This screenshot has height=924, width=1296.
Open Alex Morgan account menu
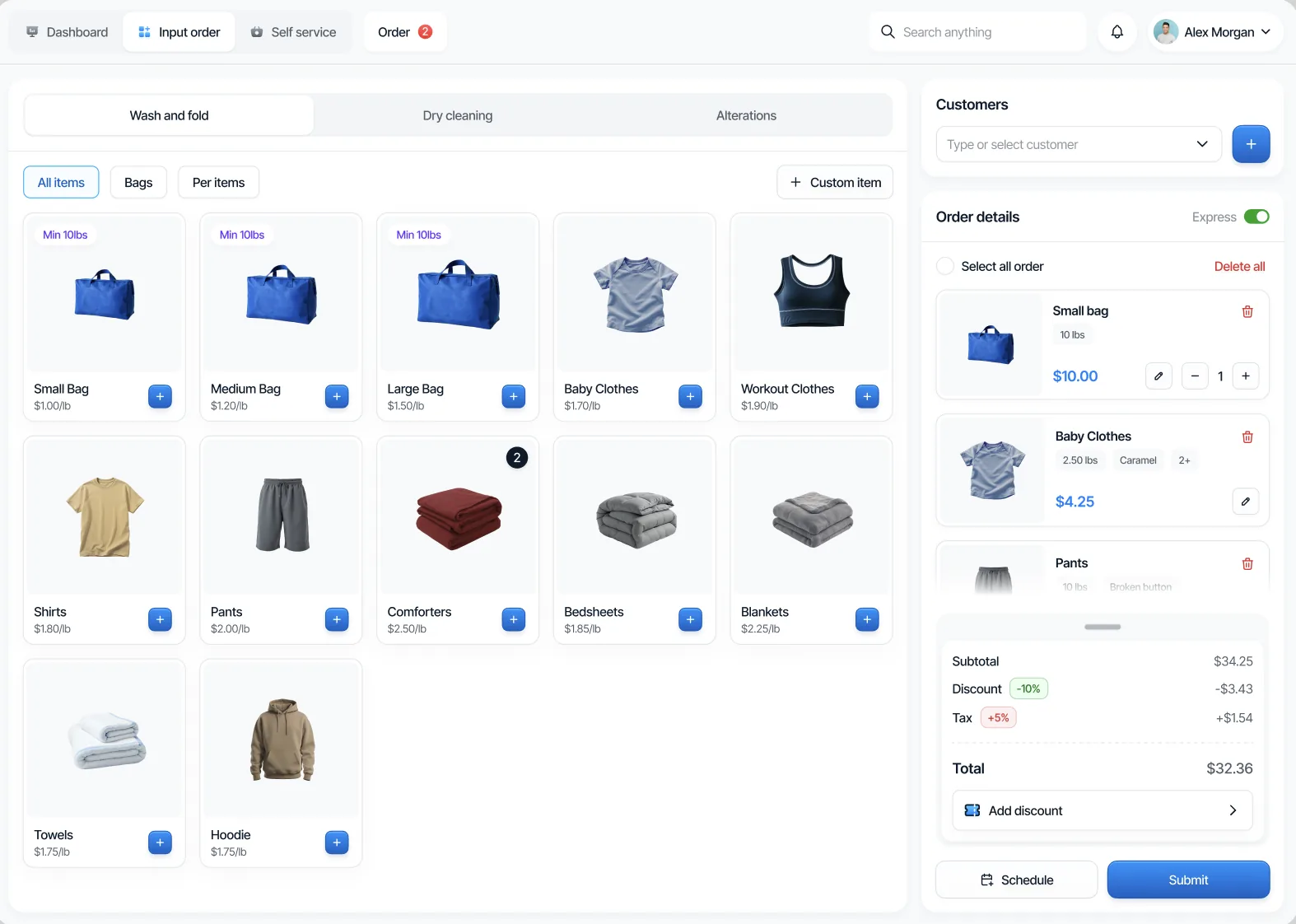click(x=1214, y=32)
